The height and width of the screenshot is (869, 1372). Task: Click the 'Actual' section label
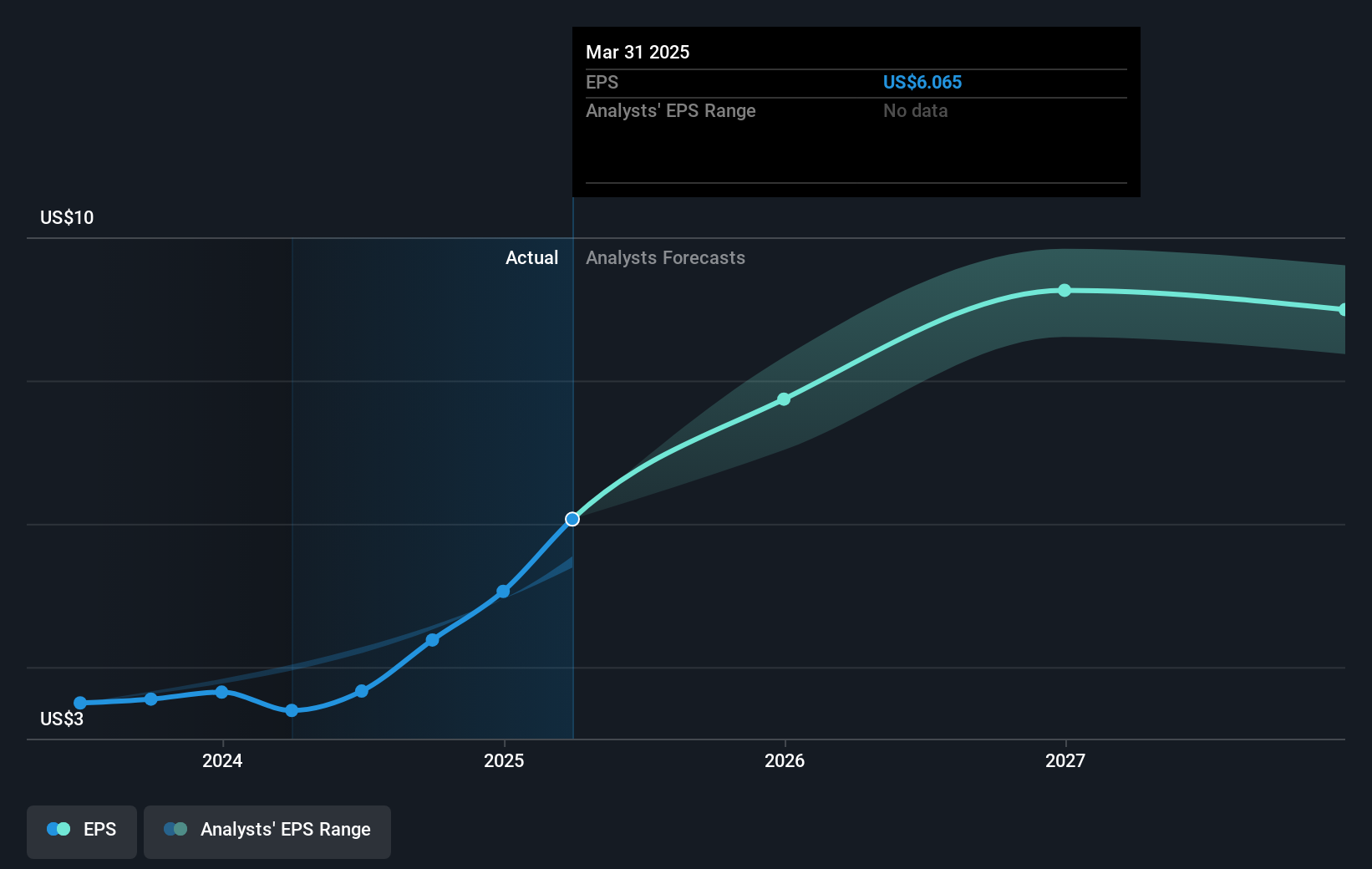[531, 257]
